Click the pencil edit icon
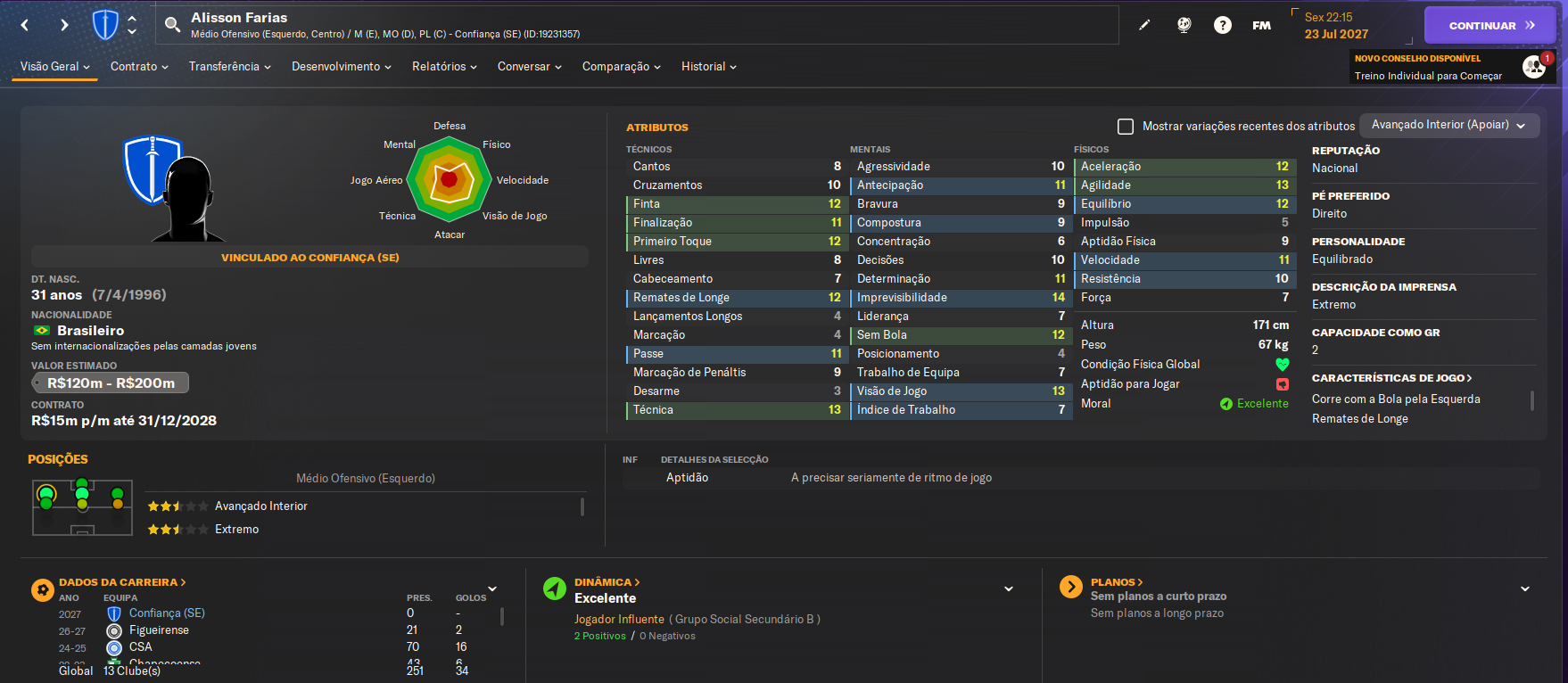Screen dimensions: 1568x683 tap(1144, 25)
